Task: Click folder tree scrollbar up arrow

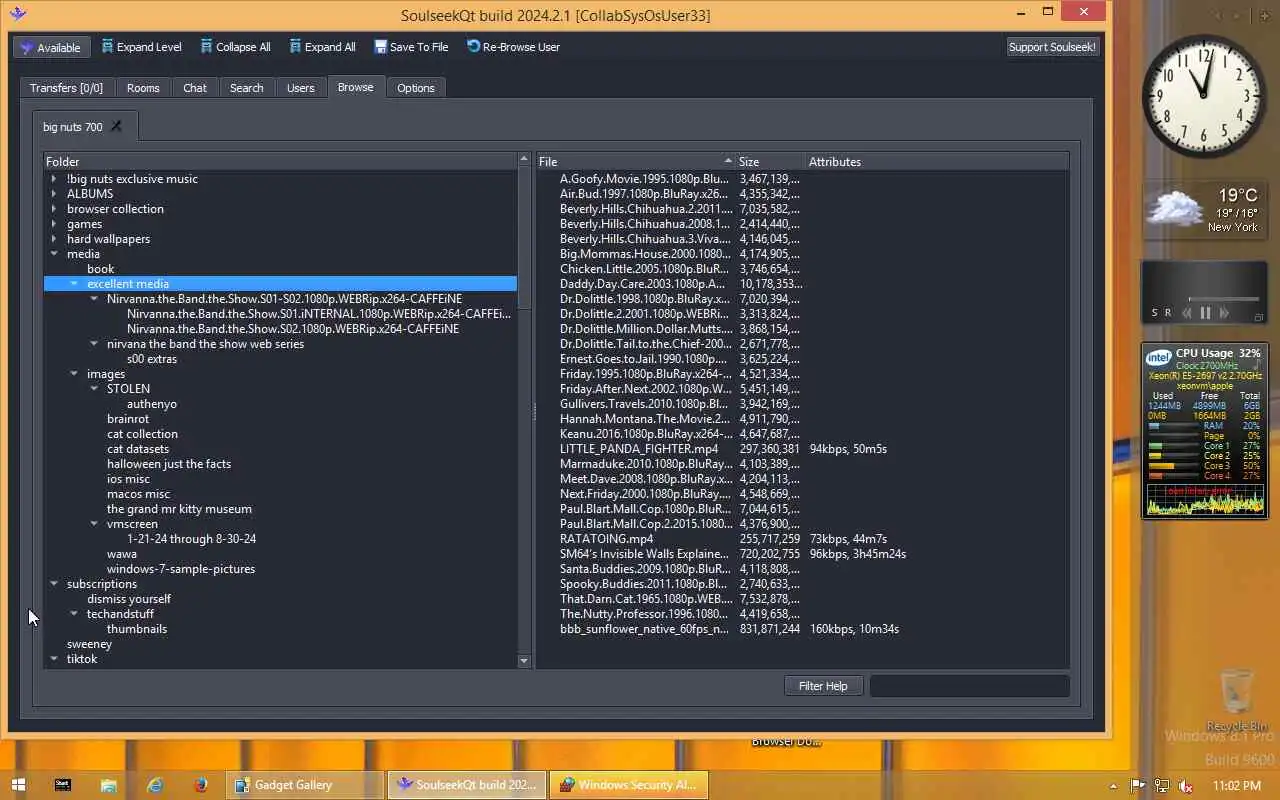Action: [x=524, y=160]
